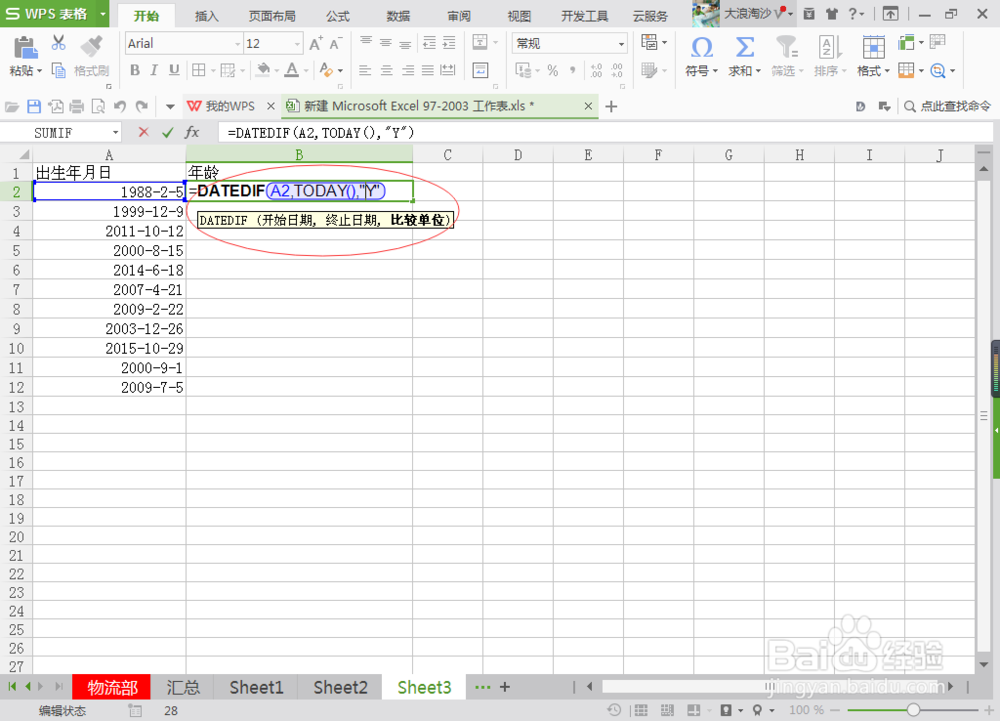This screenshot has height=721, width=1000.
Task: Click the plus to add new document tab
Action: pos(612,106)
